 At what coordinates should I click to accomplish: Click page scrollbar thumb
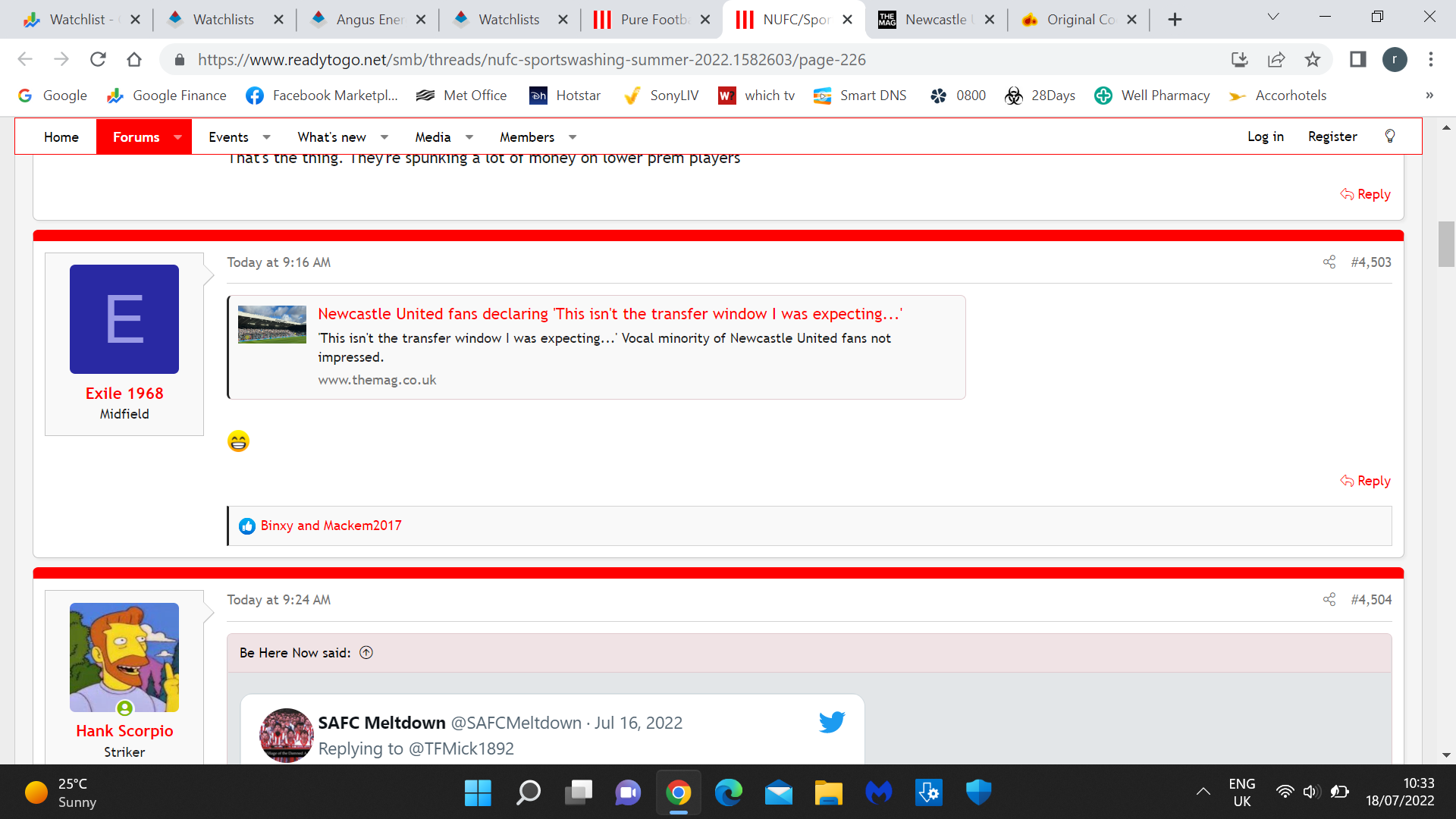click(1446, 244)
